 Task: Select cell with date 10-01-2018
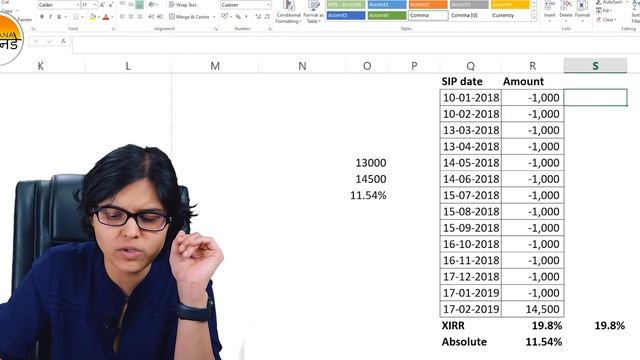tap(471, 98)
